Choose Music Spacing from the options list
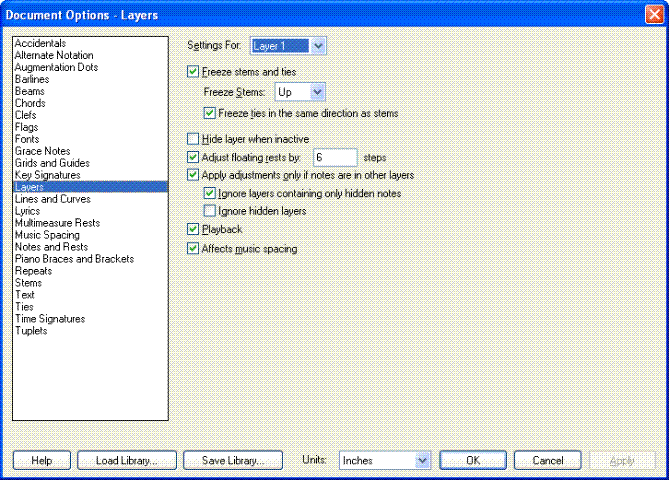 coord(47,235)
